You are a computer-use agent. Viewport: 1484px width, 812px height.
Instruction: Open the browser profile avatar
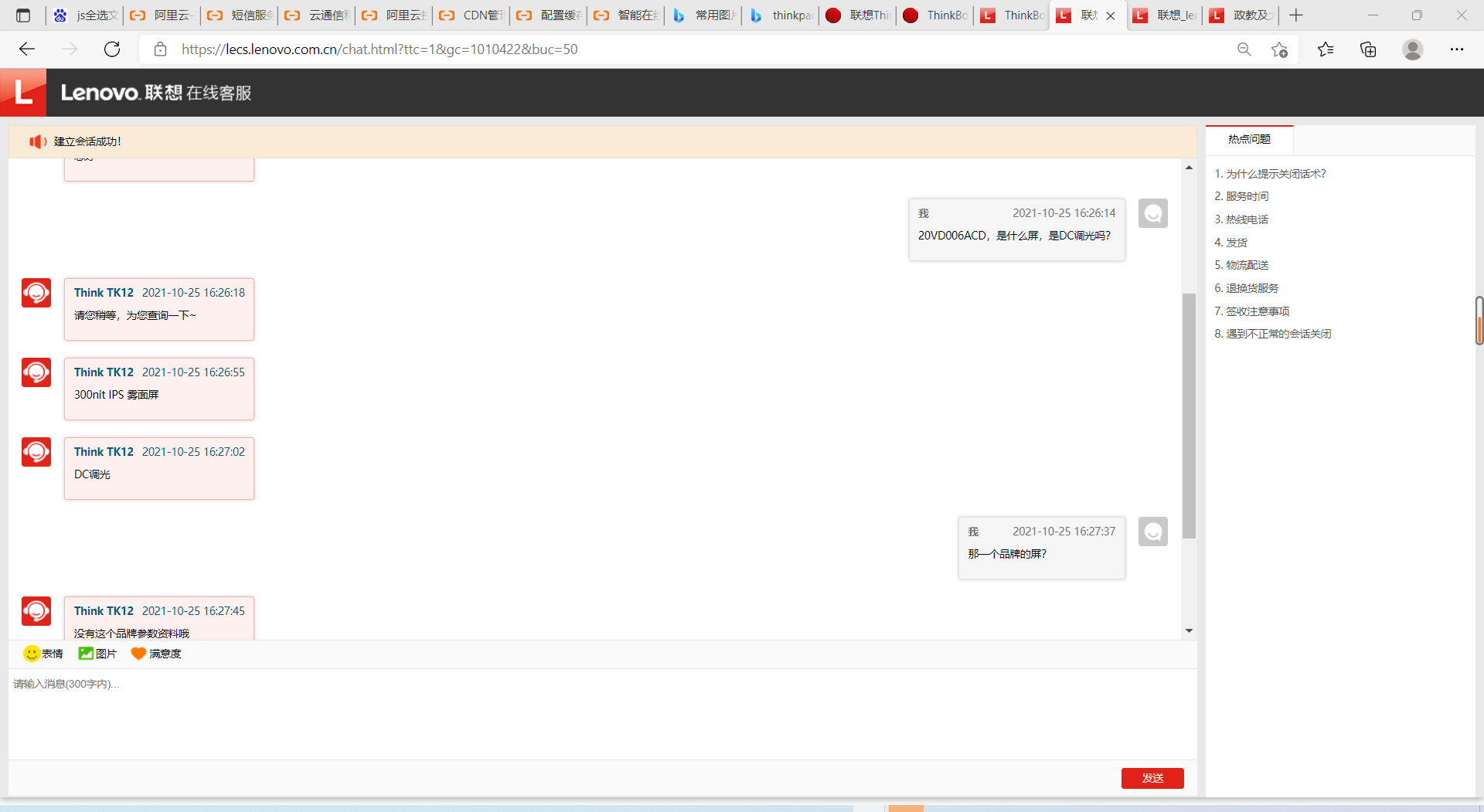point(1413,49)
